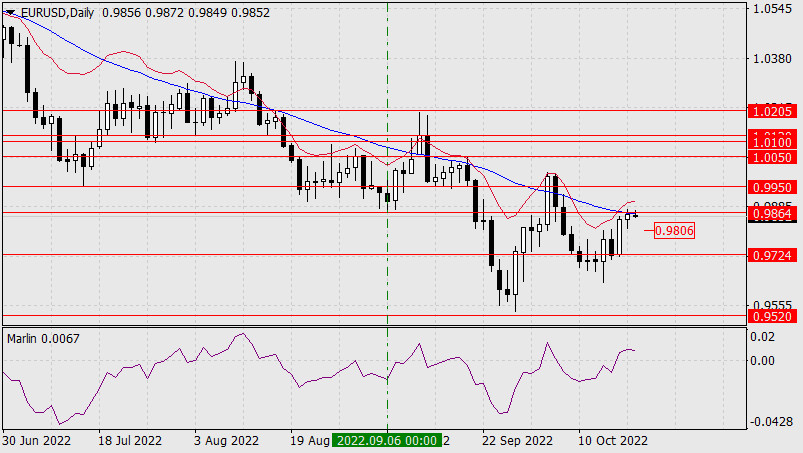Click the 0.9724 support level label
The image size is (803, 453).
(x=774, y=255)
